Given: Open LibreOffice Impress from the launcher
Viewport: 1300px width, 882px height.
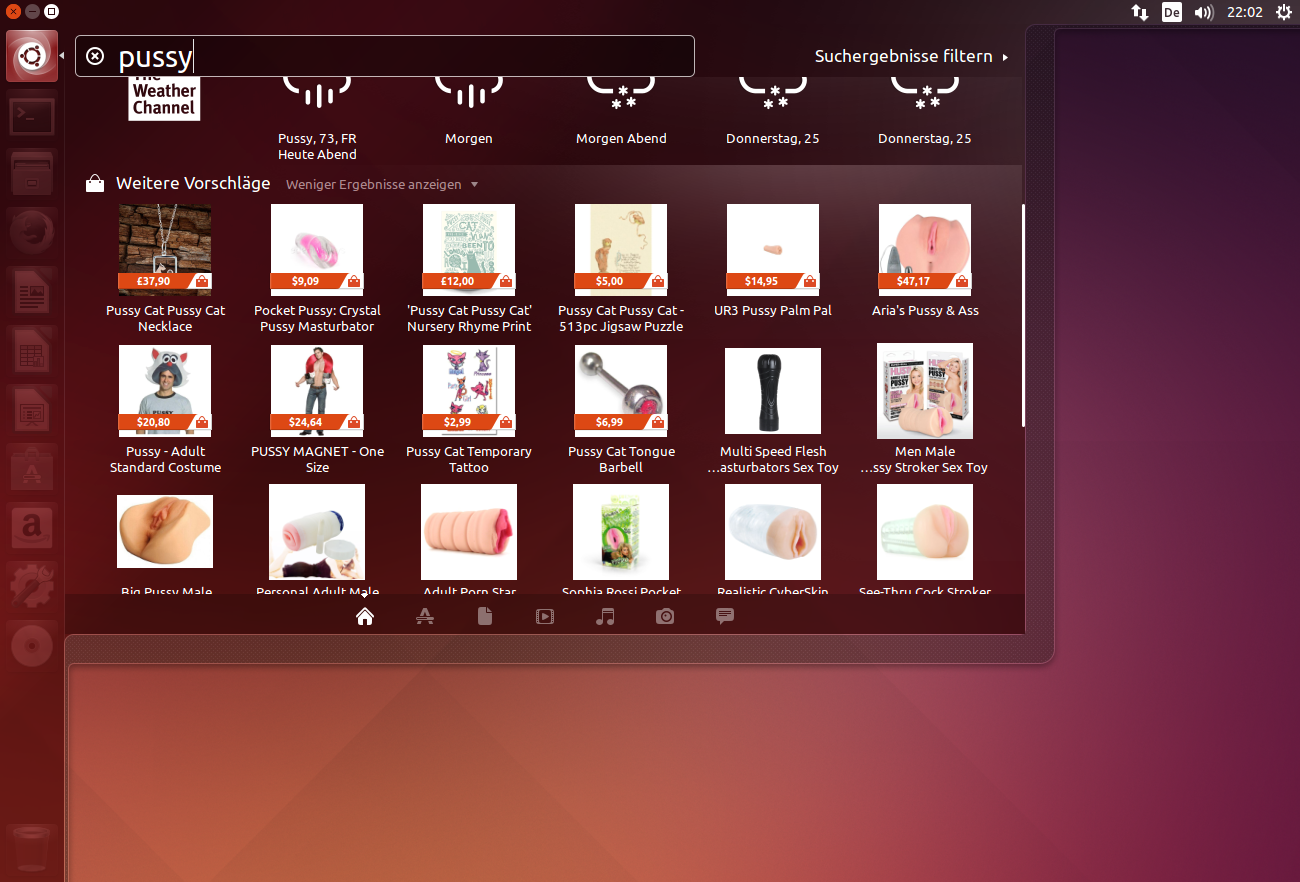Looking at the screenshot, I should click(x=31, y=412).
